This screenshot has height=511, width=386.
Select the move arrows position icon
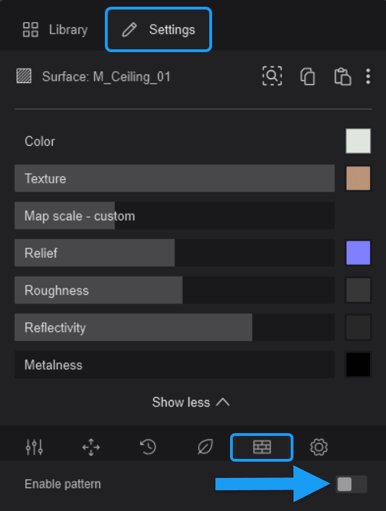point(91,447)
